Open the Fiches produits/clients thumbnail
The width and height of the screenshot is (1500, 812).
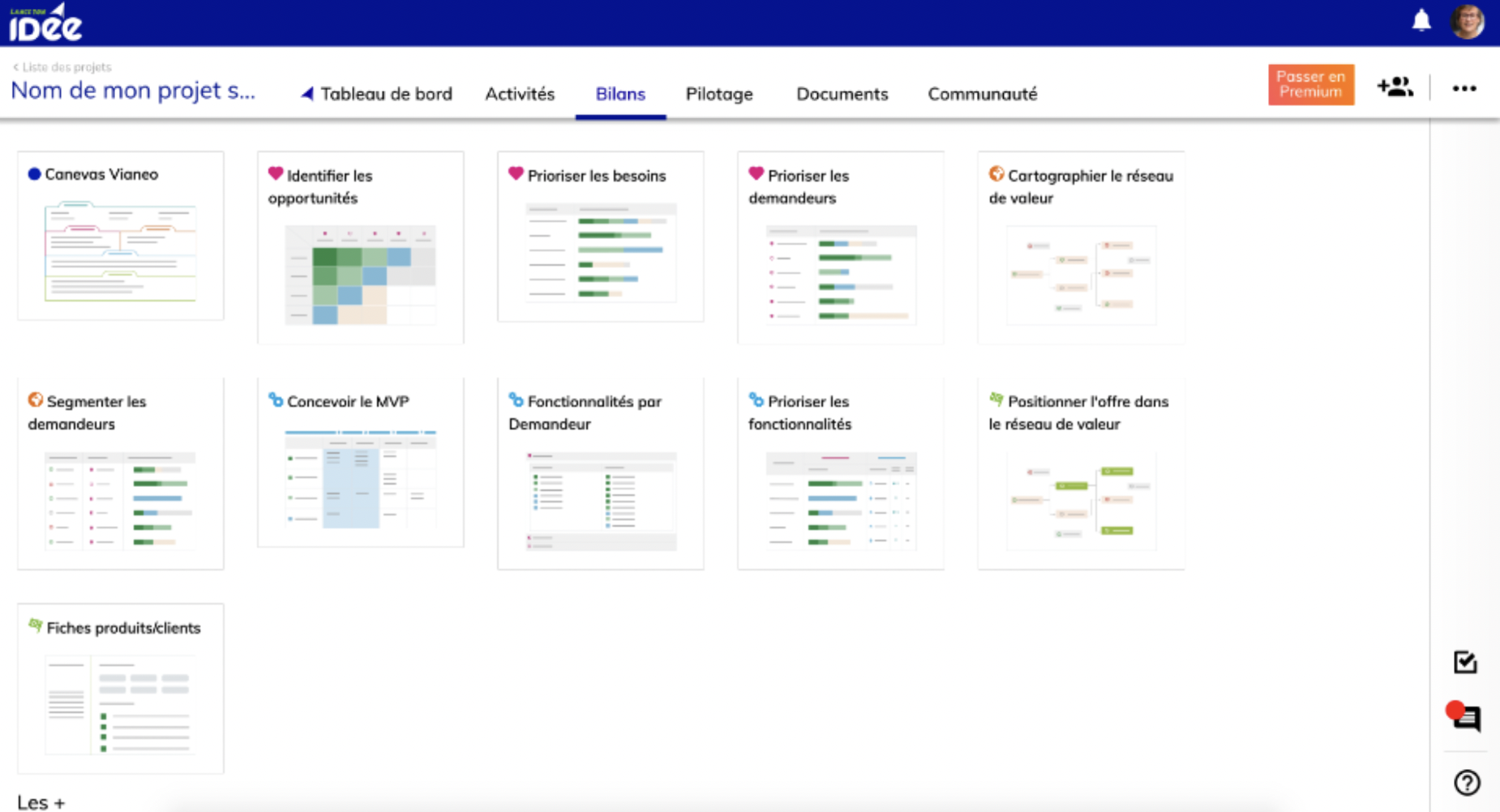click(121, 705)
